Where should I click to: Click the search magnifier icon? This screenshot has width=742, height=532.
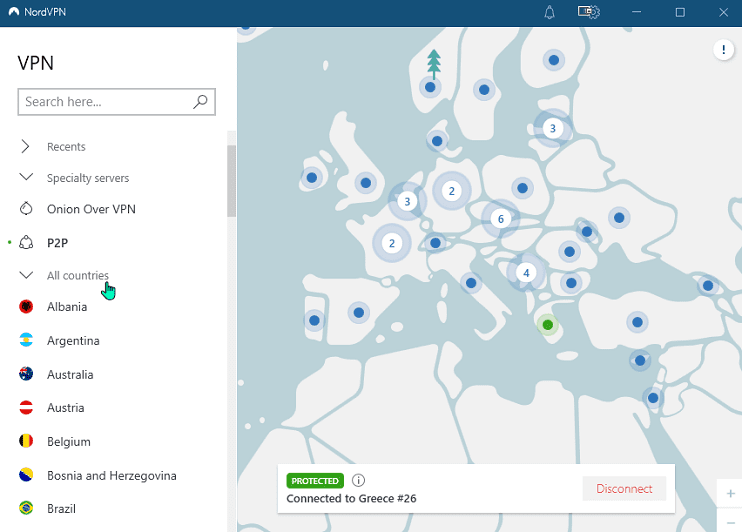tap(200, 101)
